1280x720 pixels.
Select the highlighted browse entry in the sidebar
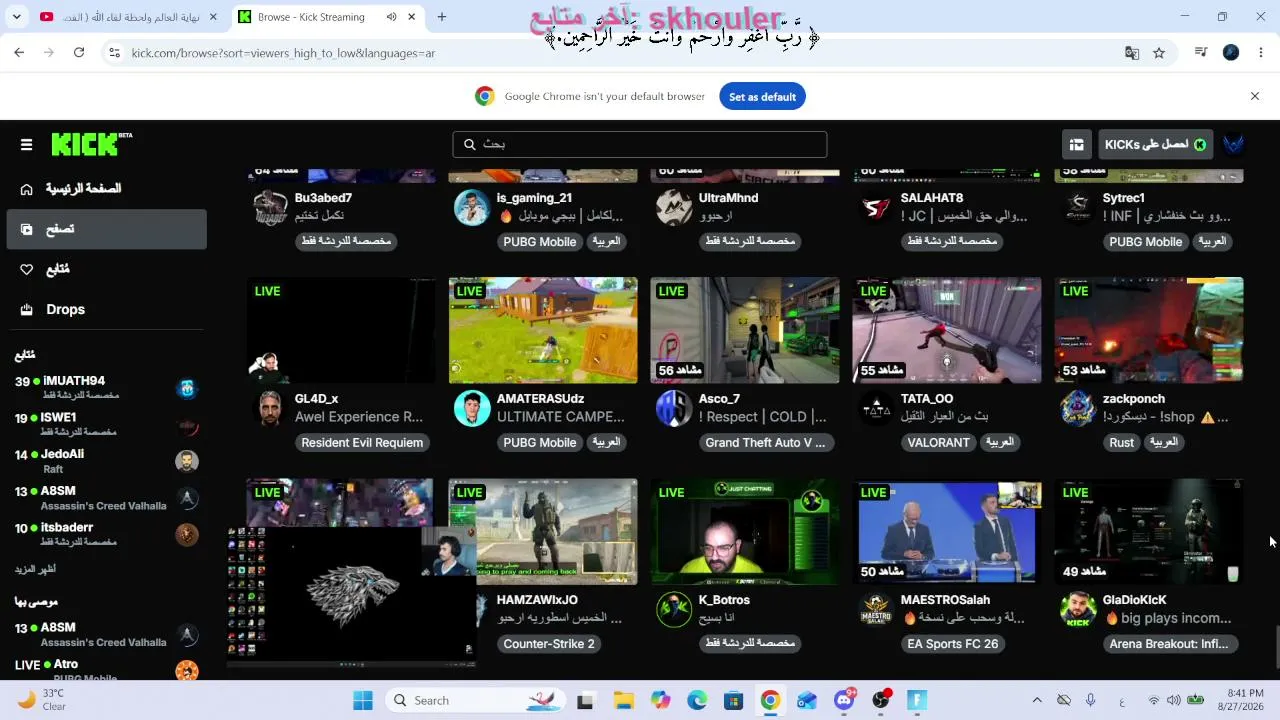106,229
